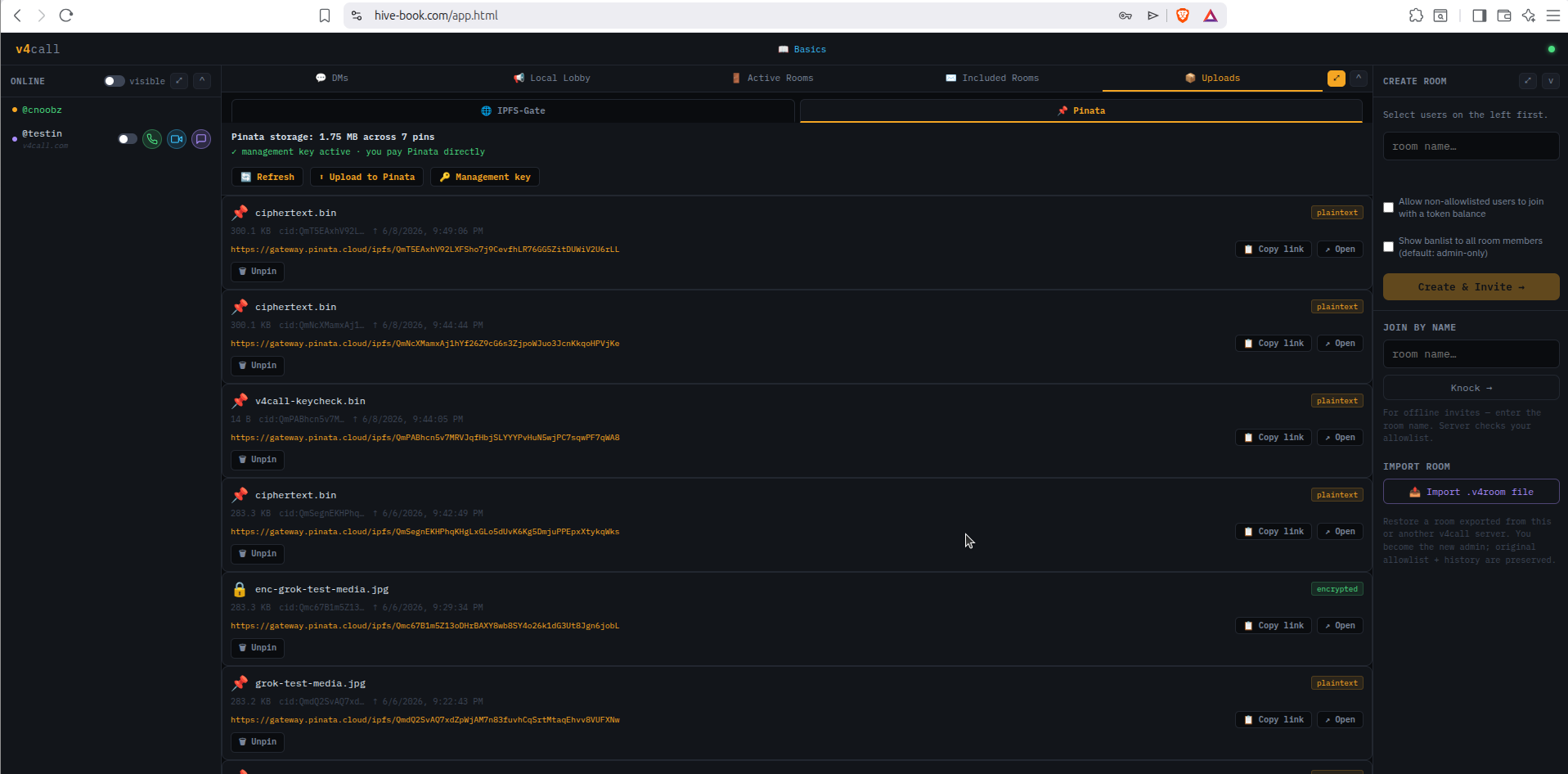The image size is (1568, 774).
Task: Unpin v4call-keycheck.bin
Action: tap(258, 460)
